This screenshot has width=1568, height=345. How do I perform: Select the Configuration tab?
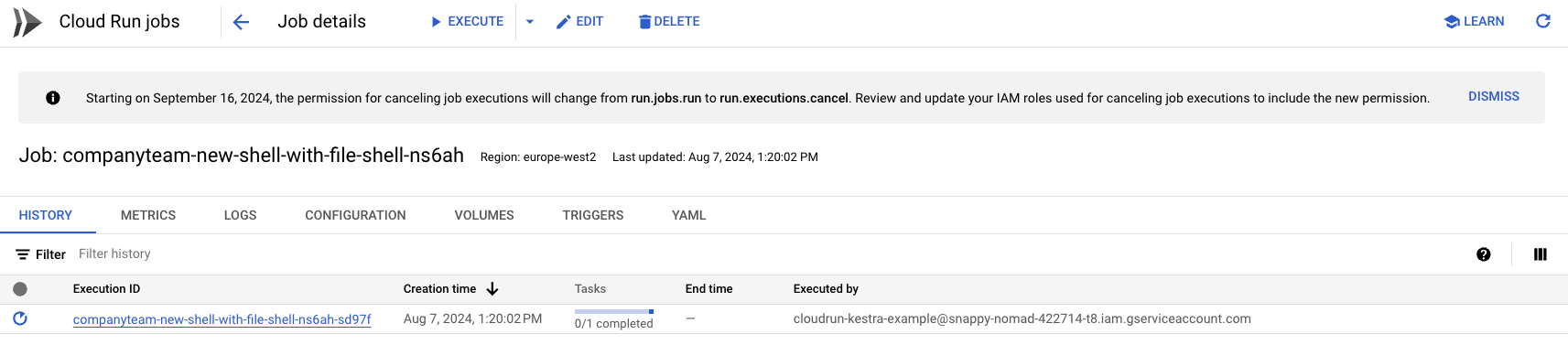coord(355,215)
